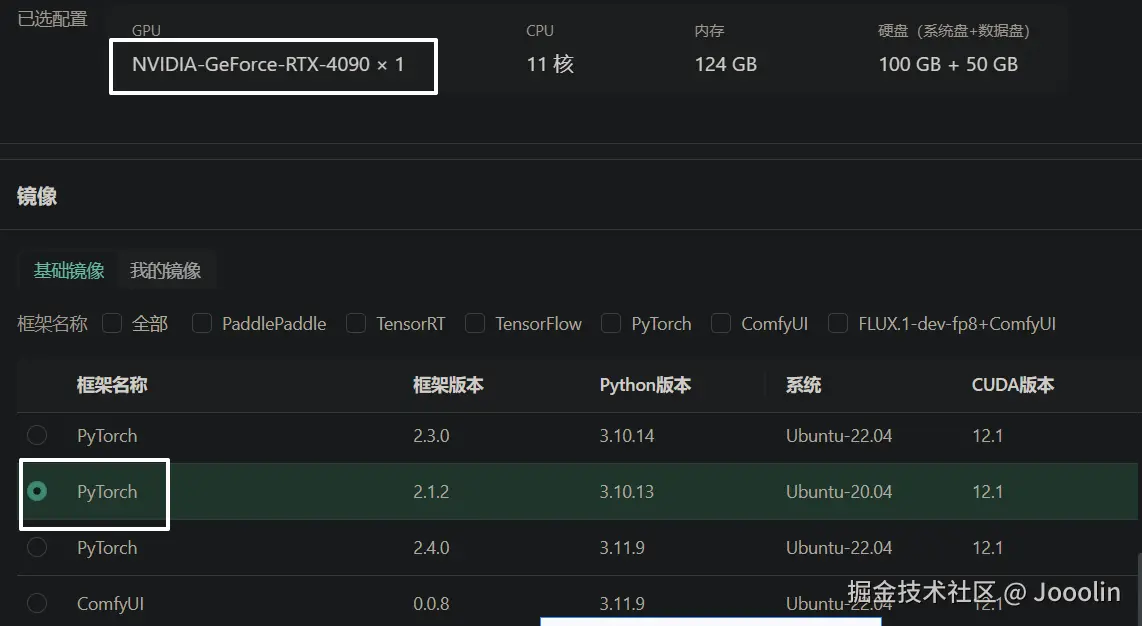This screenshot has width=1142, height=626.
Task: Open the 我的镜像 tab
Action: click(x=165, y=271)
